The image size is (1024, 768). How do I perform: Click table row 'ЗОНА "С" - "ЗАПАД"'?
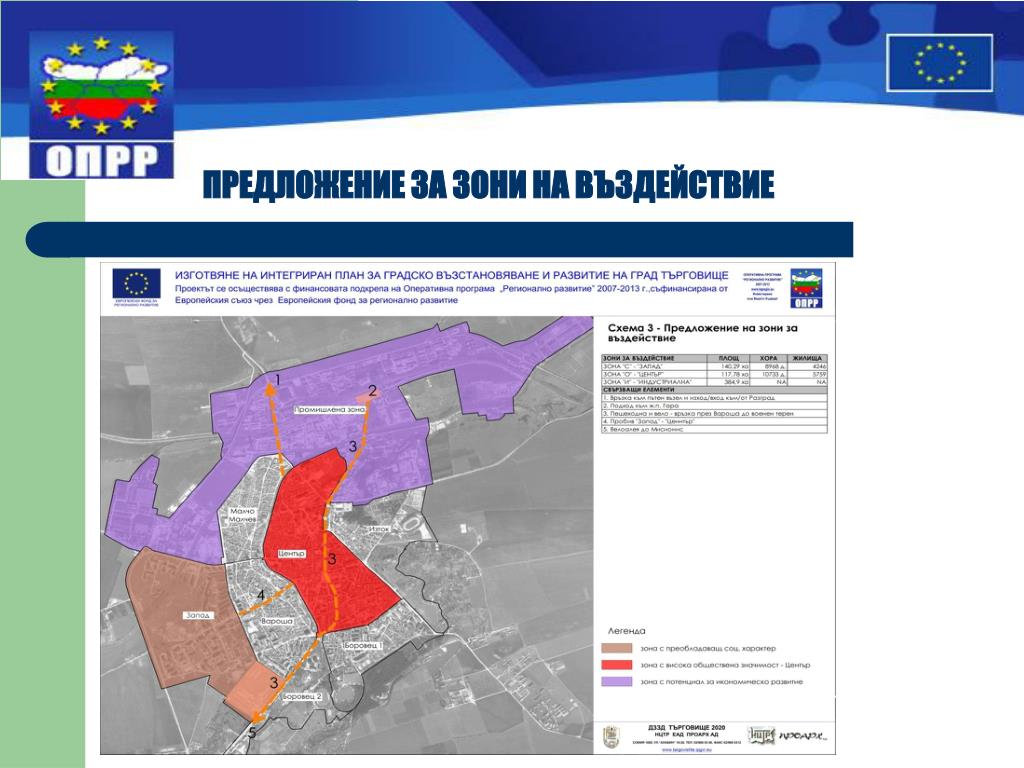point(714,366)
